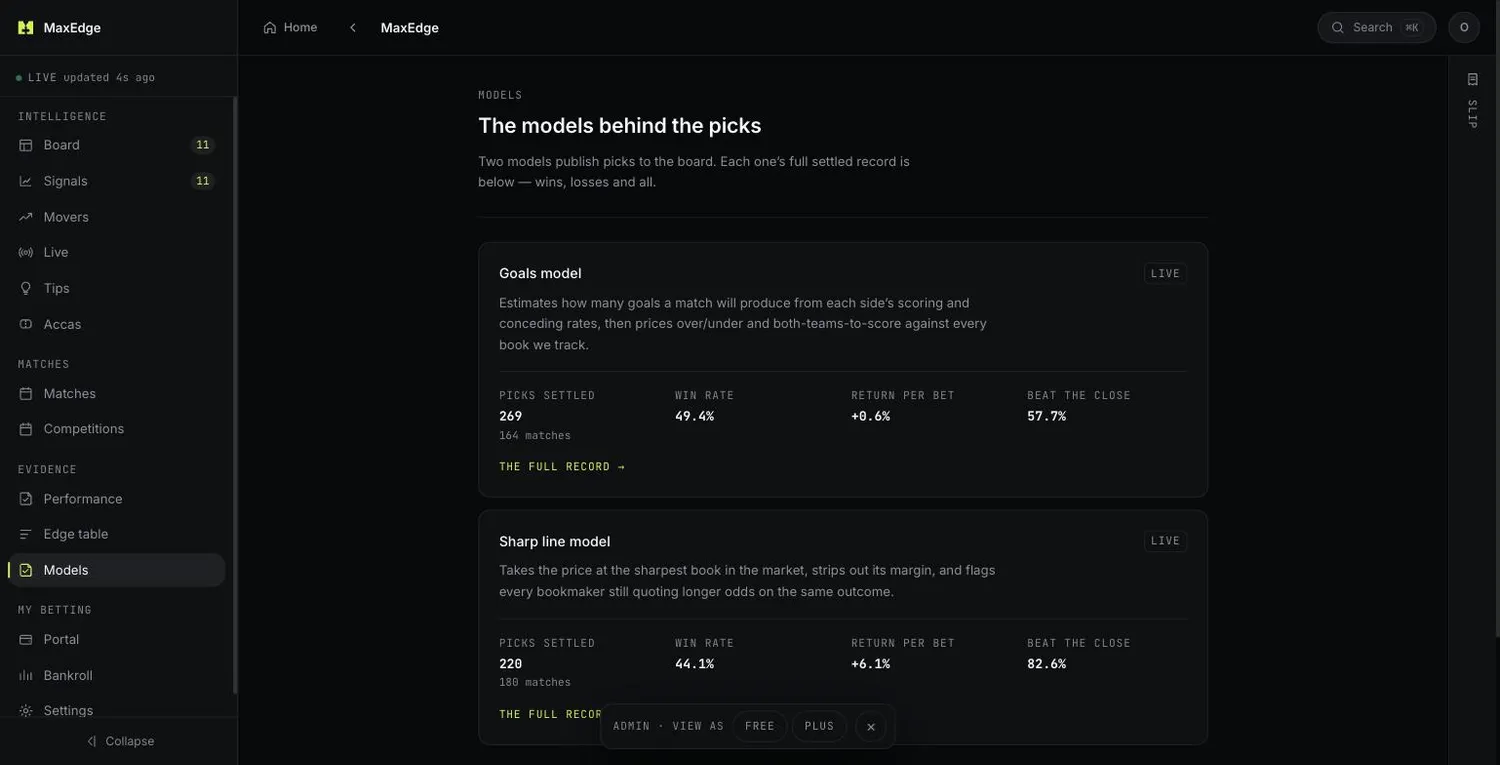Switch admin view to FREE
Image resolution: width=1500 pixels, height=765 pixels.
(760, 726)
